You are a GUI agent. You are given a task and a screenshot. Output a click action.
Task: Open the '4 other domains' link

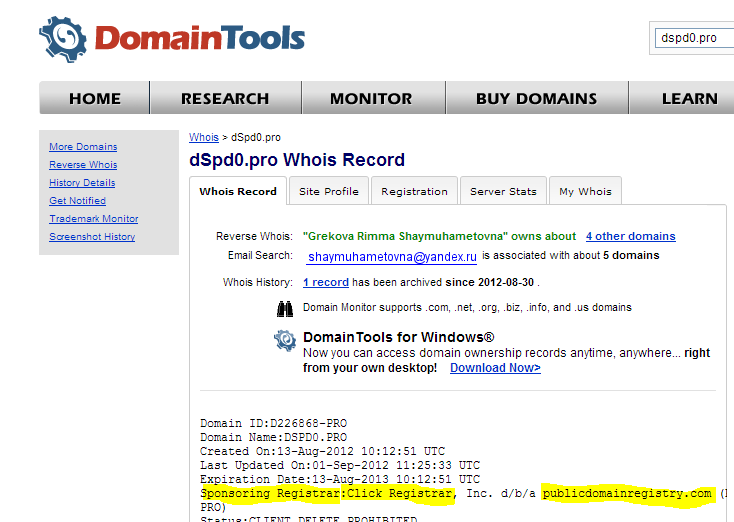[x=631, y=236]
